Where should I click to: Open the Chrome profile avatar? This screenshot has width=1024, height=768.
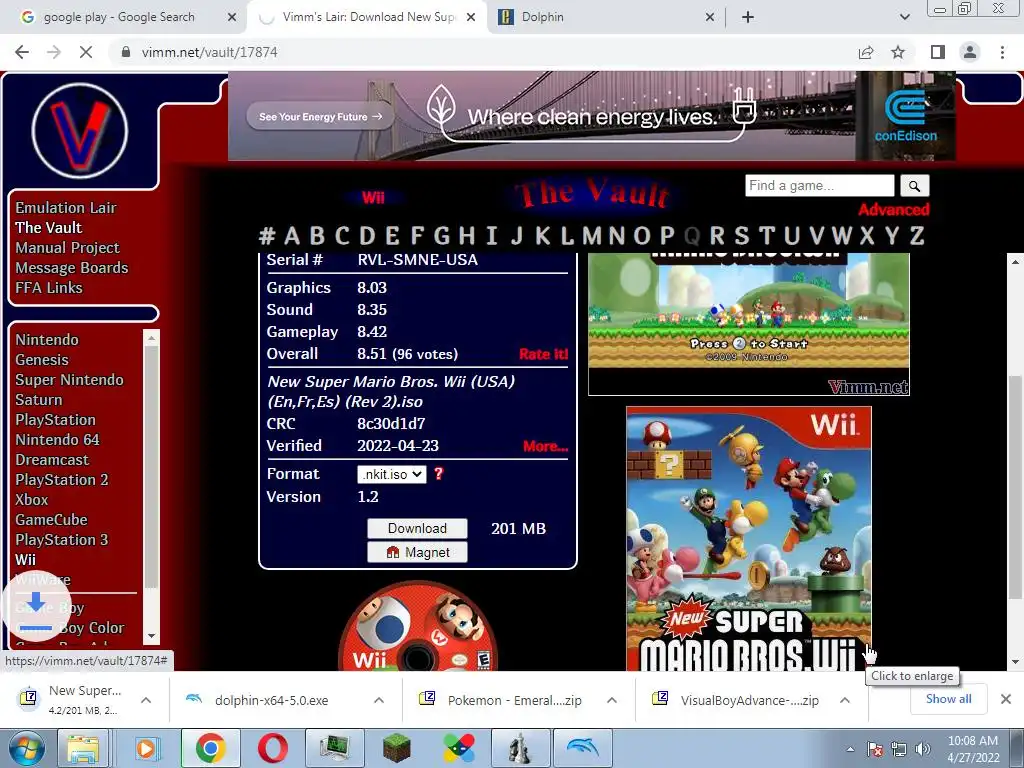[970, 52]
